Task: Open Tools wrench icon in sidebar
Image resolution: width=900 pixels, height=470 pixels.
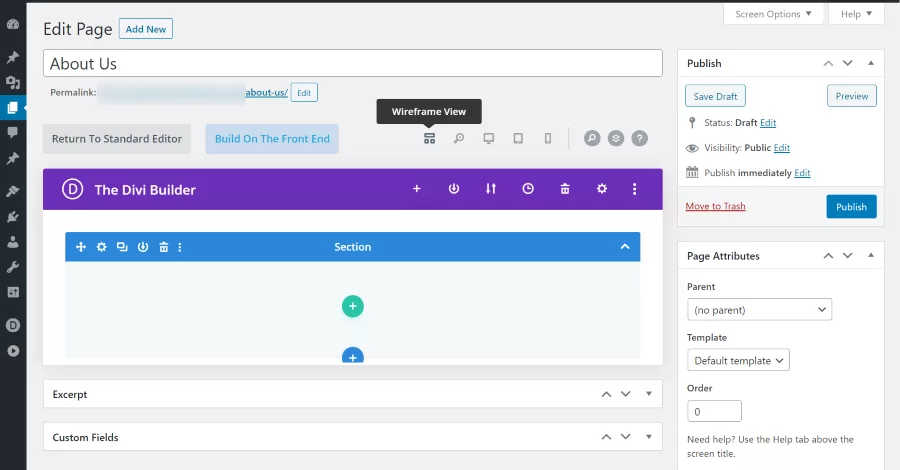Action: coord(13,267)
